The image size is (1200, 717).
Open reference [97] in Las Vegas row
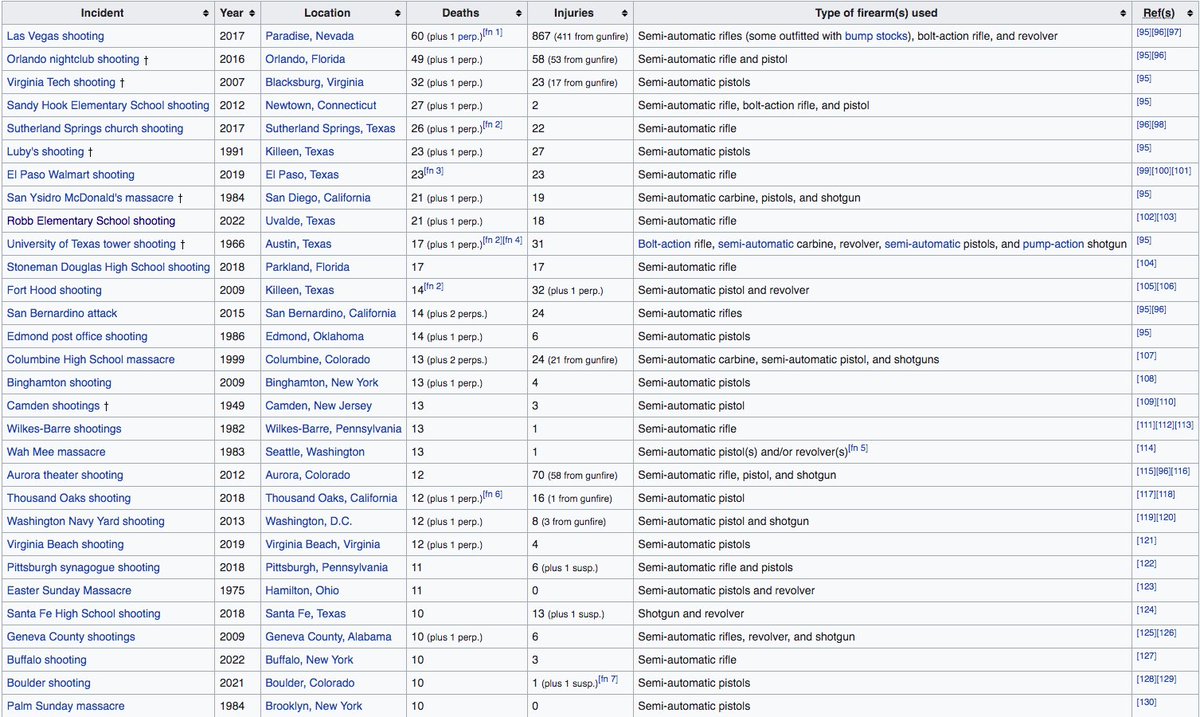(1174, 34)
